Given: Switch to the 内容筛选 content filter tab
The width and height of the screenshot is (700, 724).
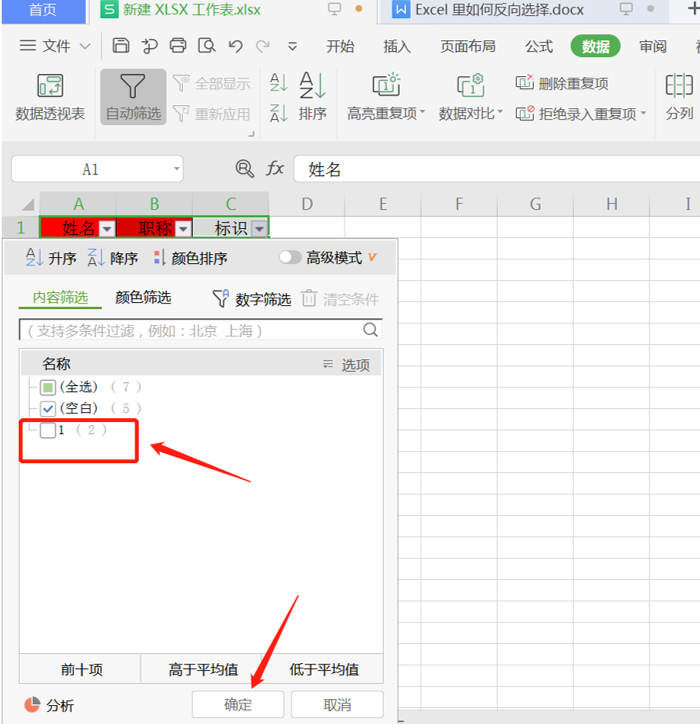Looking at the screenshot, I should point(60,297).
